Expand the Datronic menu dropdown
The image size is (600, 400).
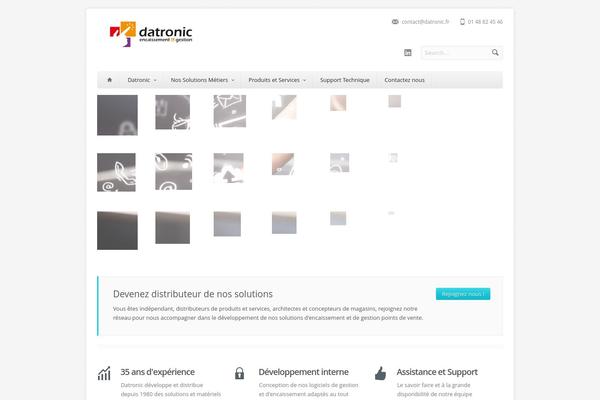(x=142, y=80)
